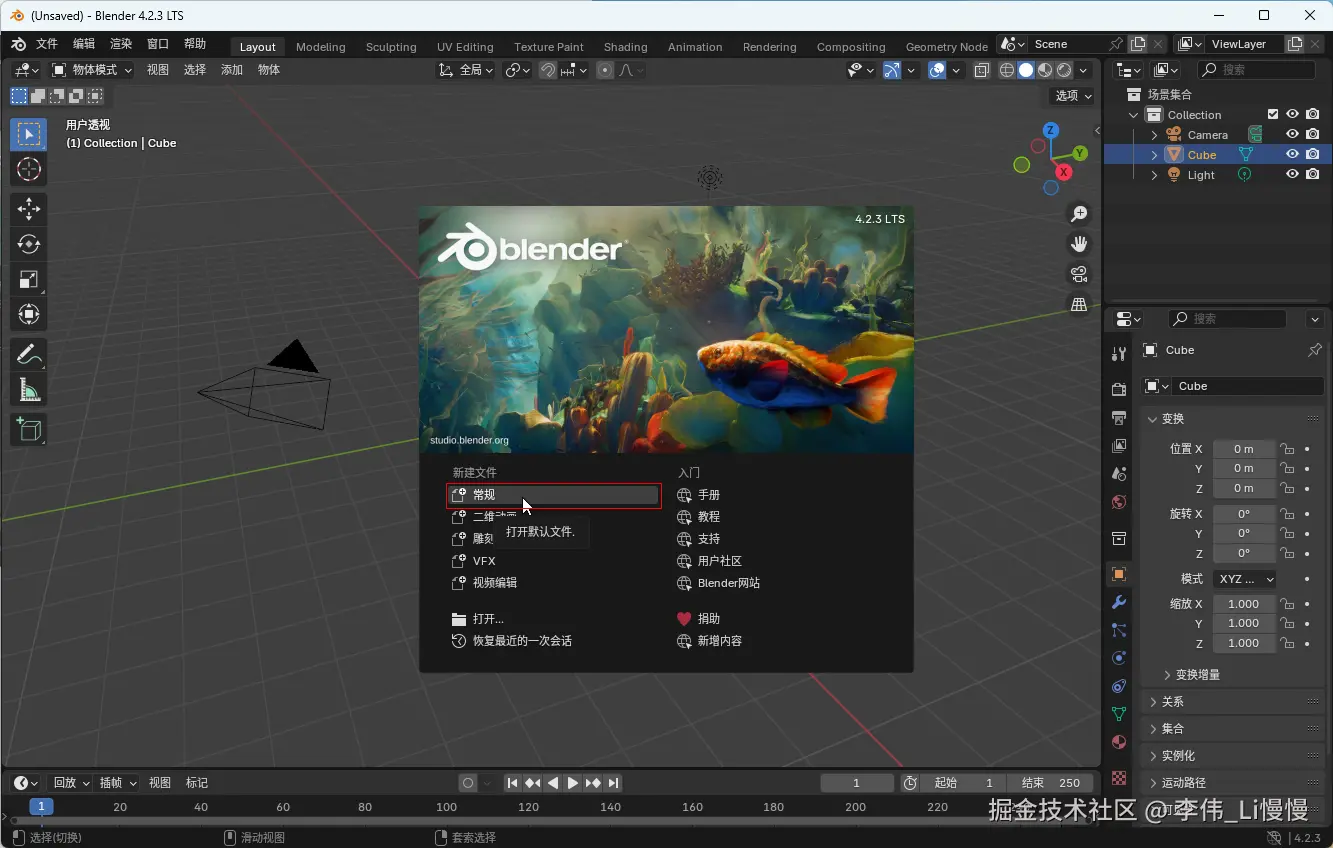Expand the Camera tree item

(1155, 135)
